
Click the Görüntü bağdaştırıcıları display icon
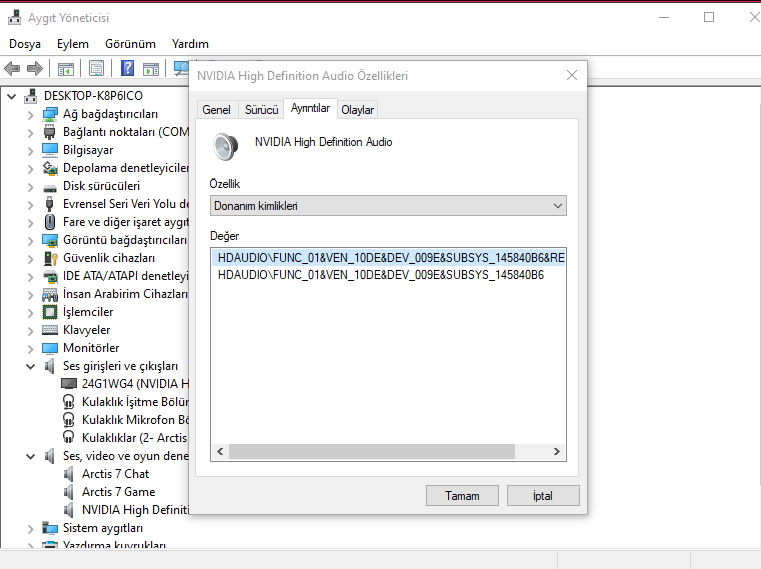click(50, 240)
